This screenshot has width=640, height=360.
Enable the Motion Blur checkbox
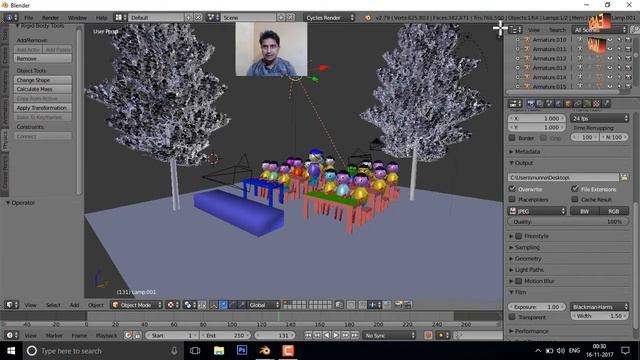pyautogui.click(x=519, y=281)
